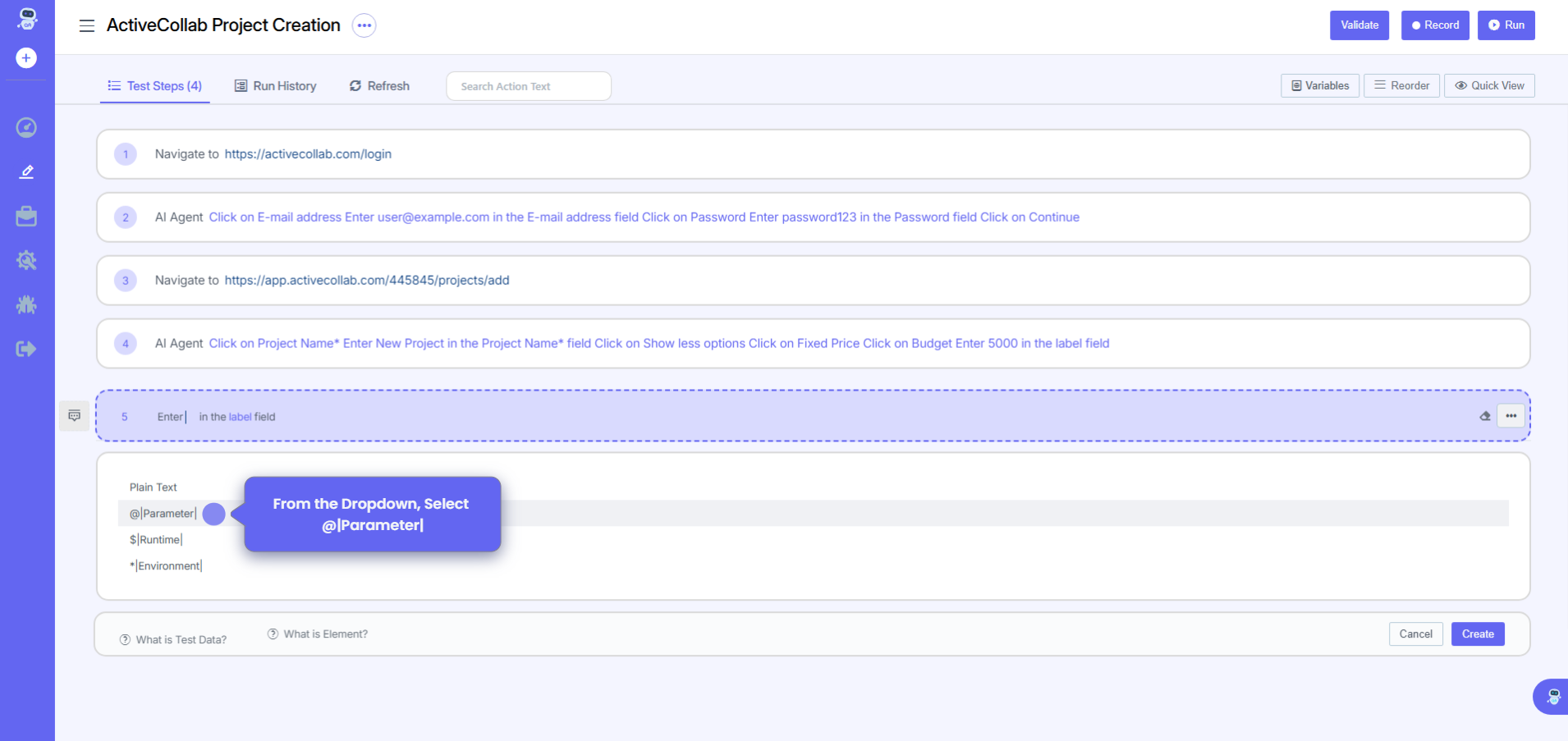Open the step 1 activecollab login link
The image size is (1568, 741).
tap(308, 154)
